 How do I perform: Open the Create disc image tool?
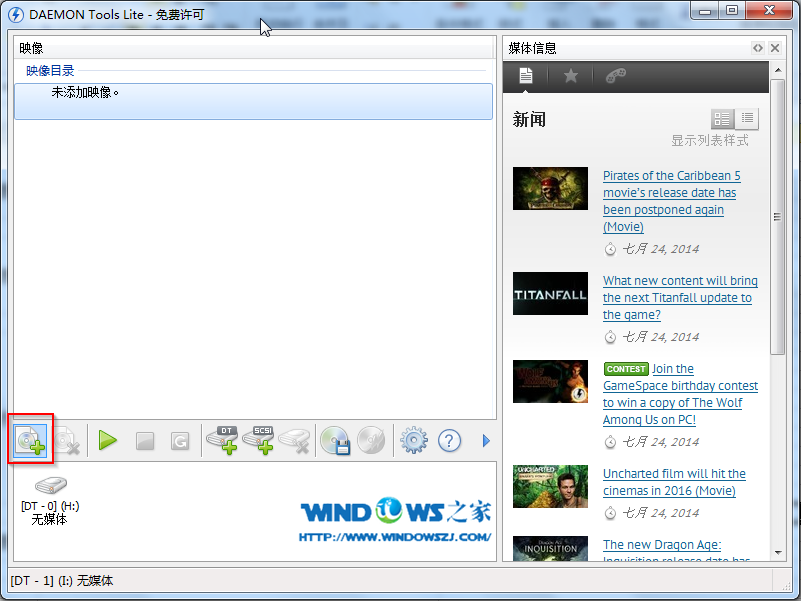[335, 440]
